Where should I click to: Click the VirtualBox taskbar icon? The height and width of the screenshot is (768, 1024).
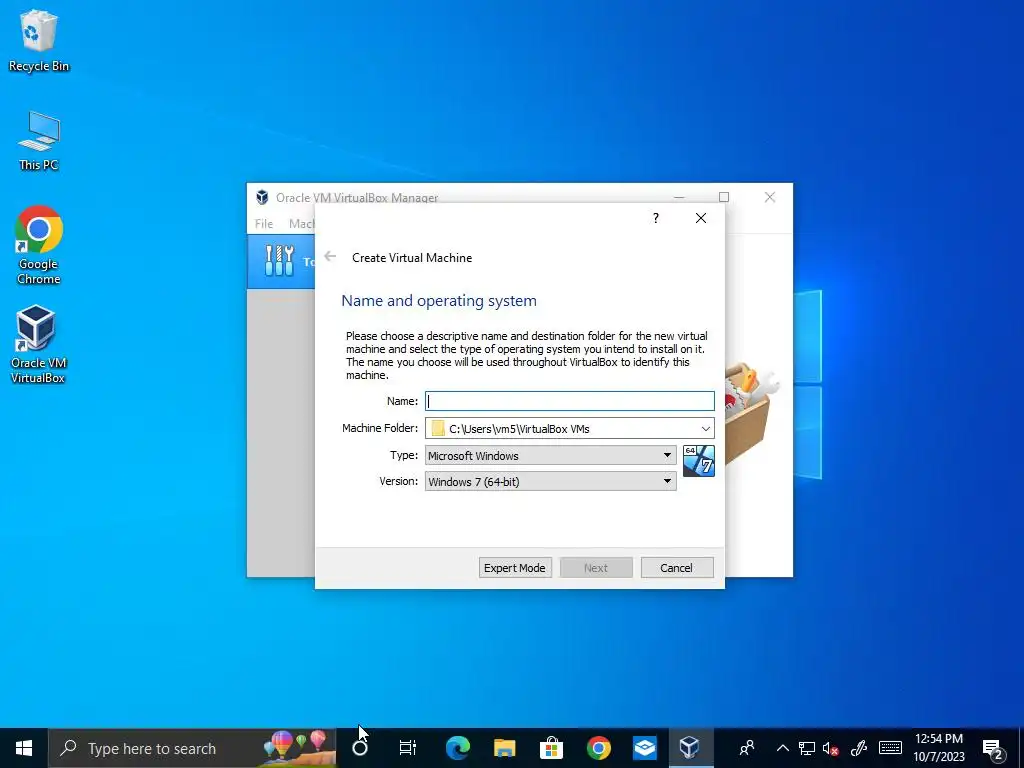pos(690,748)
